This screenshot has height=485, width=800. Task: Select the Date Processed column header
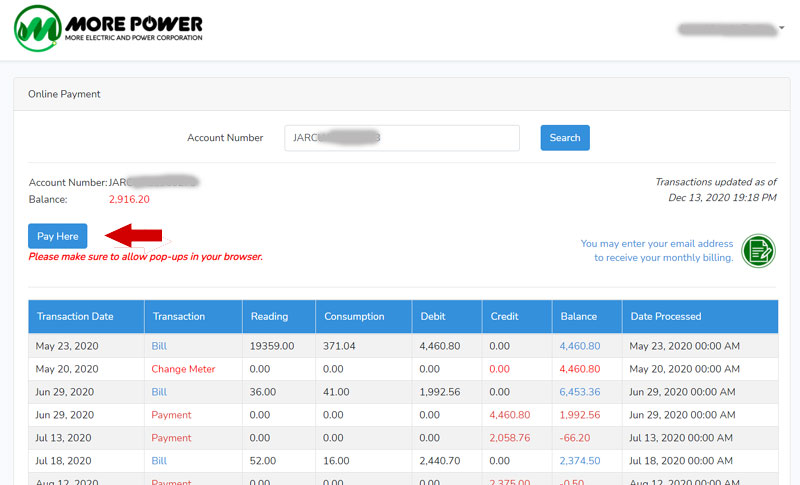pos(665,317)
